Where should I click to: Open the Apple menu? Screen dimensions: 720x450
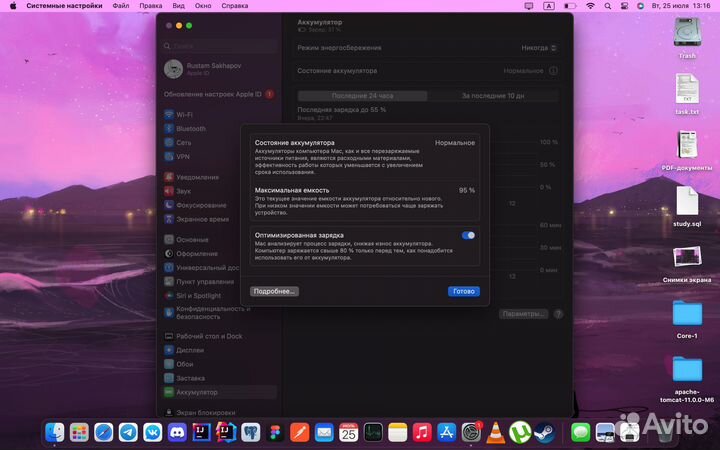click(x=13, y=6)
